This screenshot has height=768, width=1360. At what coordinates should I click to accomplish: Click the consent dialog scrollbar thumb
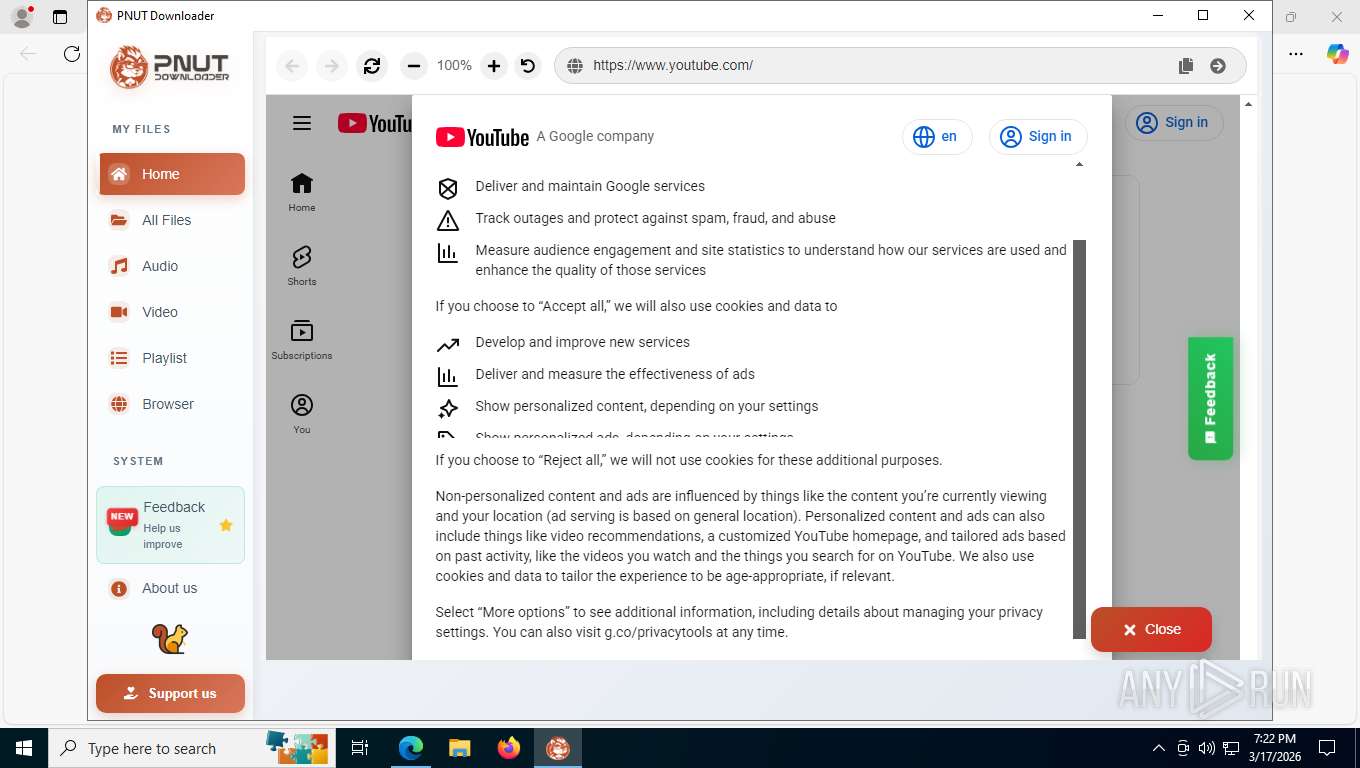point(1079,440)
